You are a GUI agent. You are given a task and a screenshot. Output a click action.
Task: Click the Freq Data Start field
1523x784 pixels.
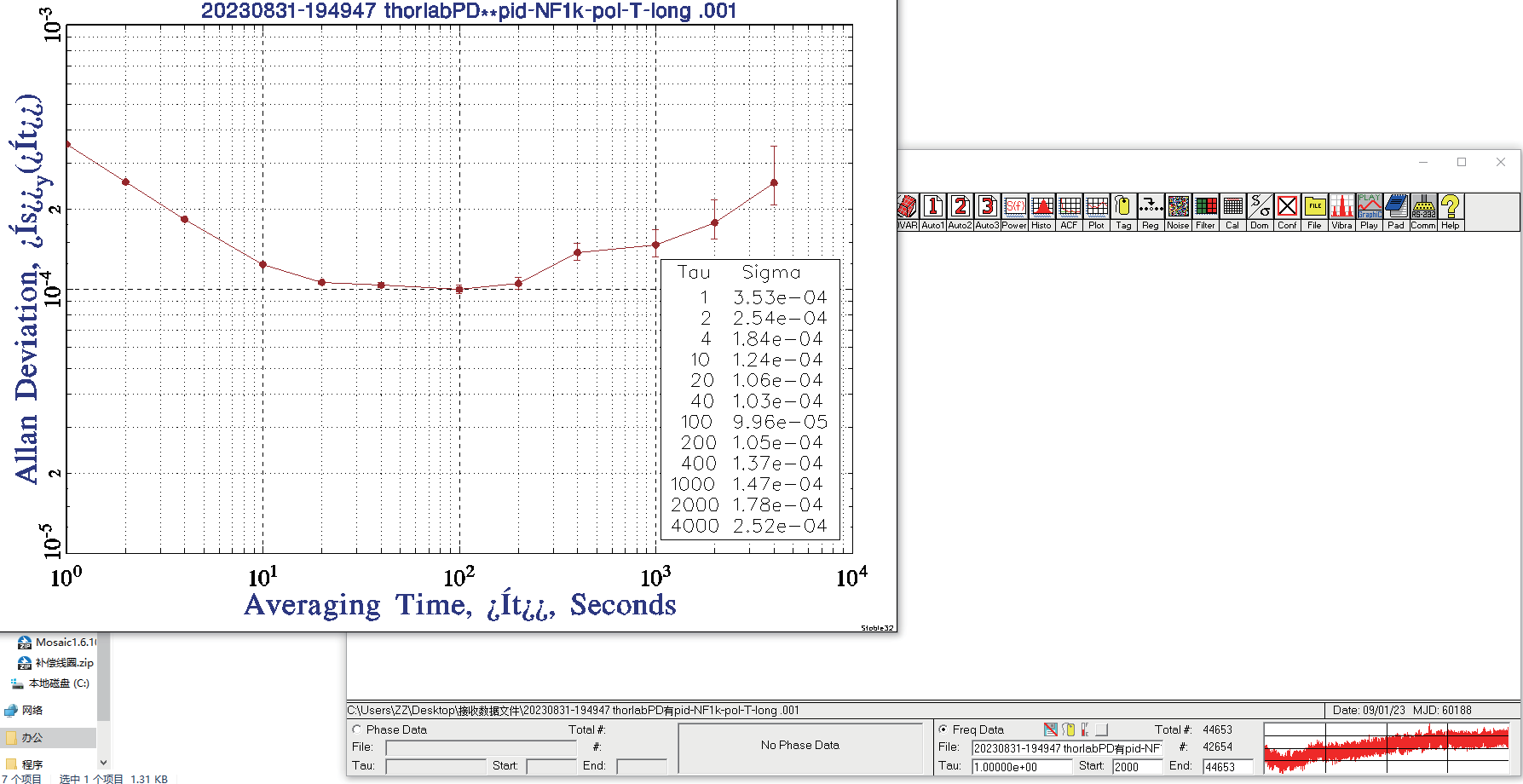click(1136, 767)
